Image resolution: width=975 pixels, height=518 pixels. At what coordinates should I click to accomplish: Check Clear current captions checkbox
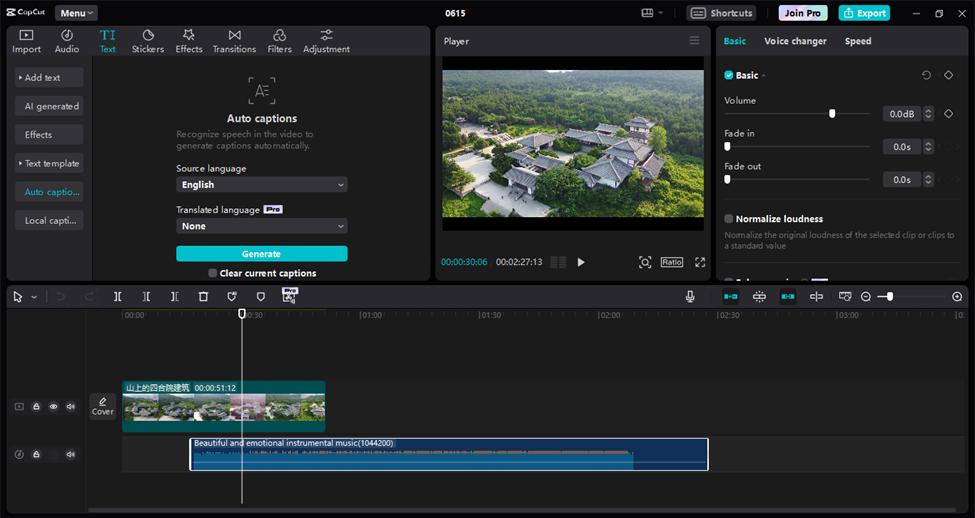[213, 273]
